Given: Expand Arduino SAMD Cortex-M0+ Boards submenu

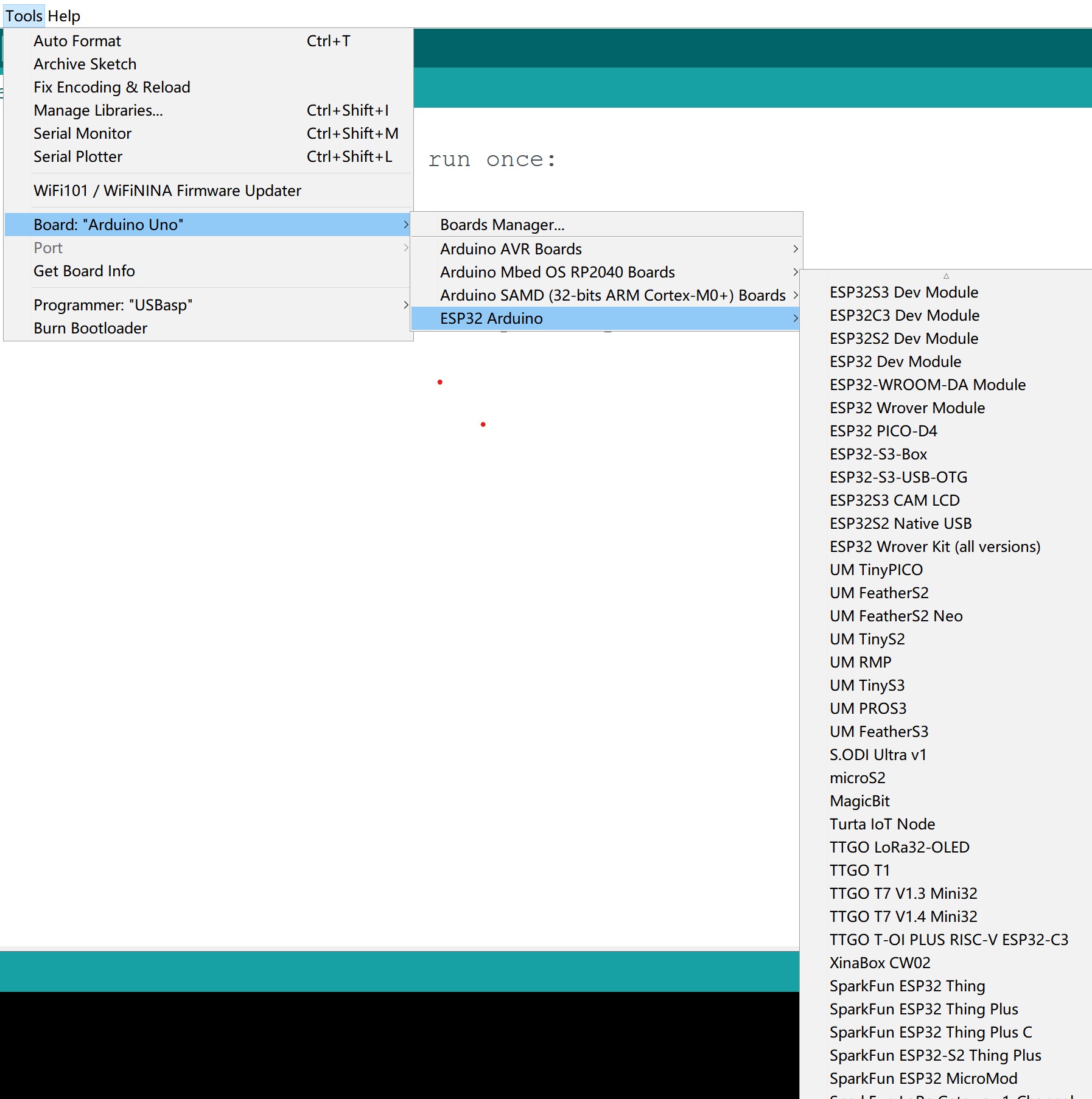Looking at the screenshot, I should tap(607, 295).
